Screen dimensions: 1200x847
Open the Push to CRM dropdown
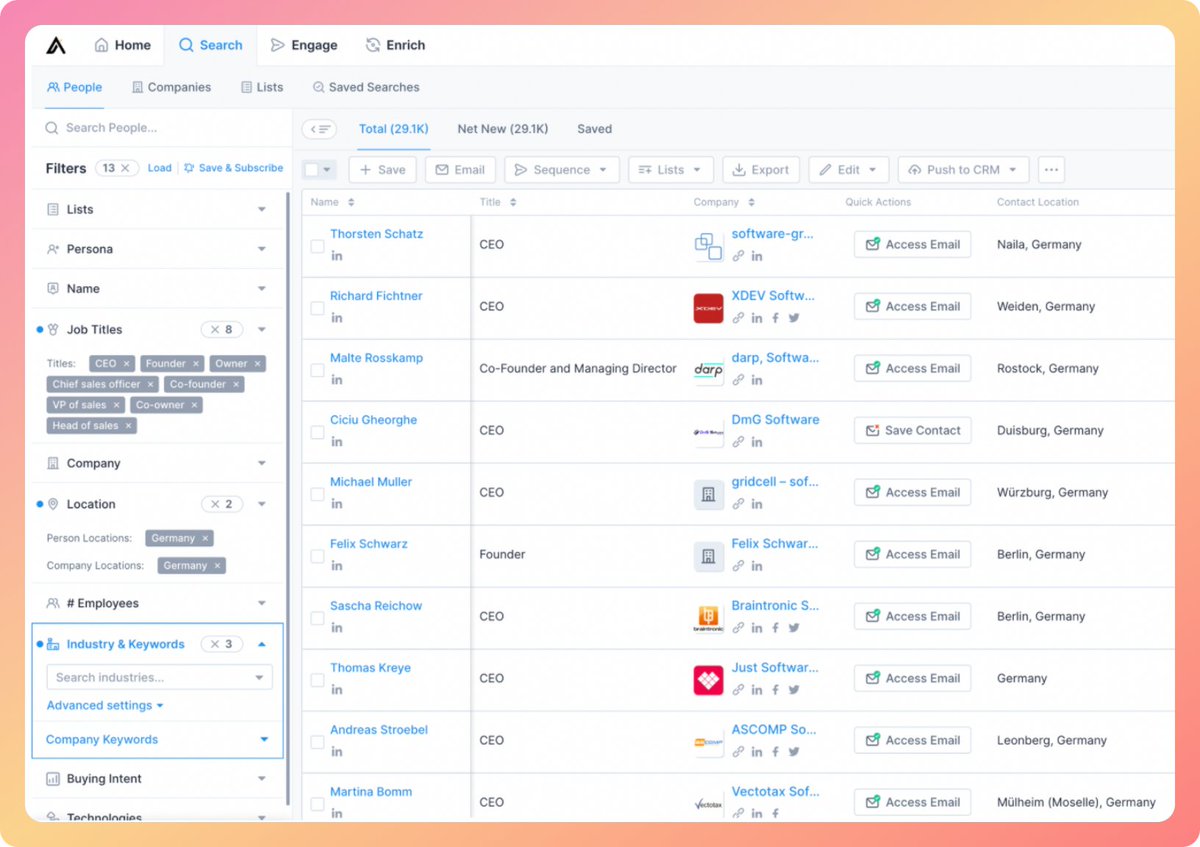coord(963,170)
